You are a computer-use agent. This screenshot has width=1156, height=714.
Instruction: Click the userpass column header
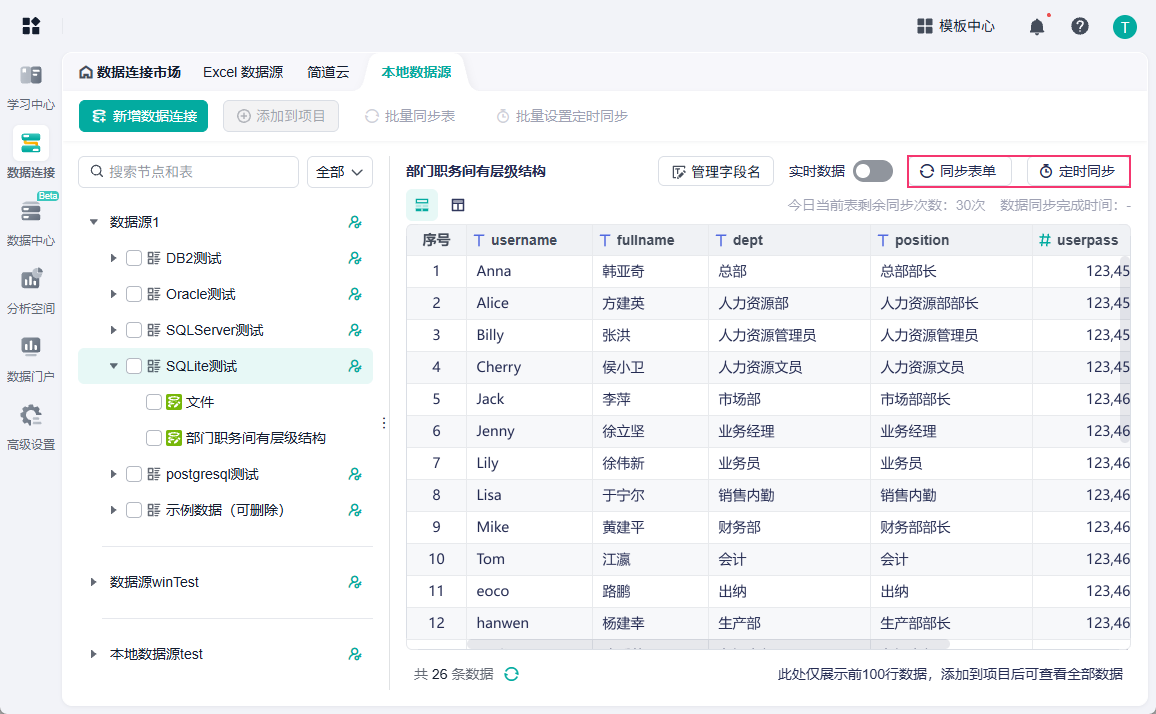(x=1081, y=240)
